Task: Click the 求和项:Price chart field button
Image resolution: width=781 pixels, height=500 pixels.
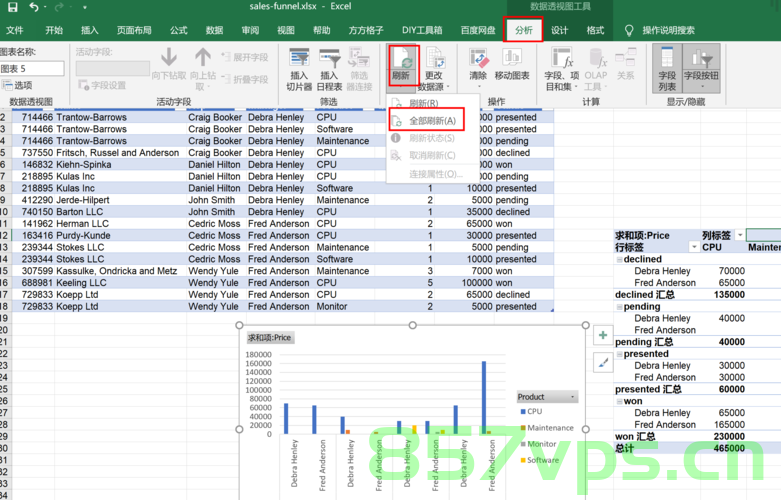Action: pos(270,338)
